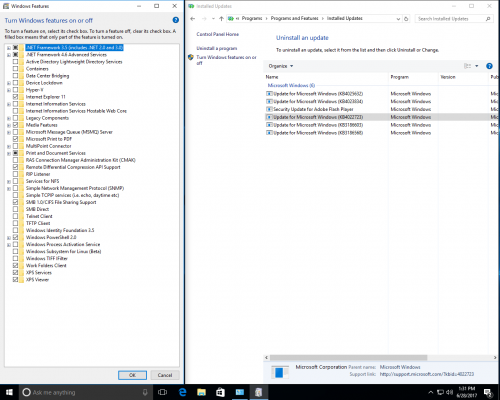Image resolution: width=500 pixels, height=400 pixels.
Task: Go forward in the Installed Updates window
Action: pos(204,19)
